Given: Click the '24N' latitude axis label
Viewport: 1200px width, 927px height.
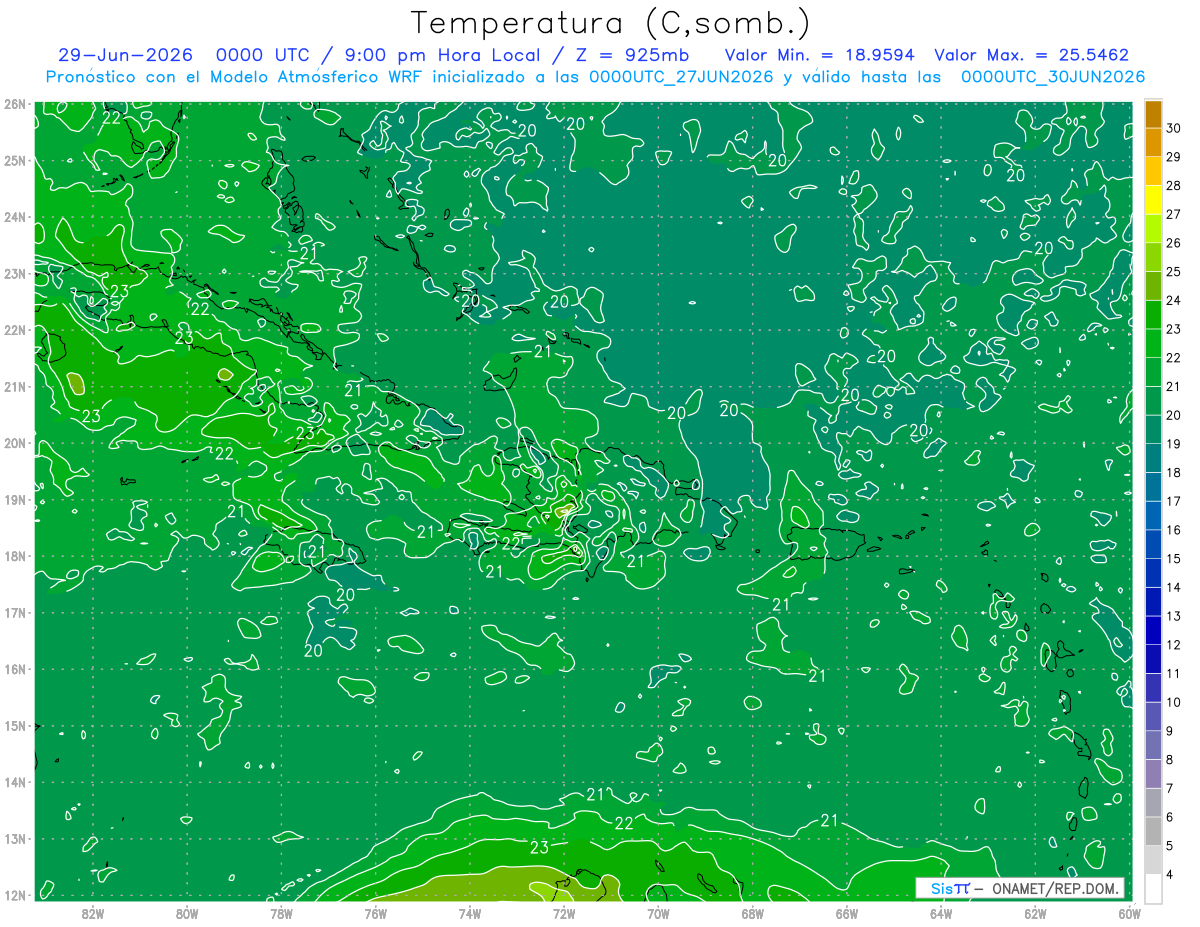Looking at the screenshot, I should 15,217.
